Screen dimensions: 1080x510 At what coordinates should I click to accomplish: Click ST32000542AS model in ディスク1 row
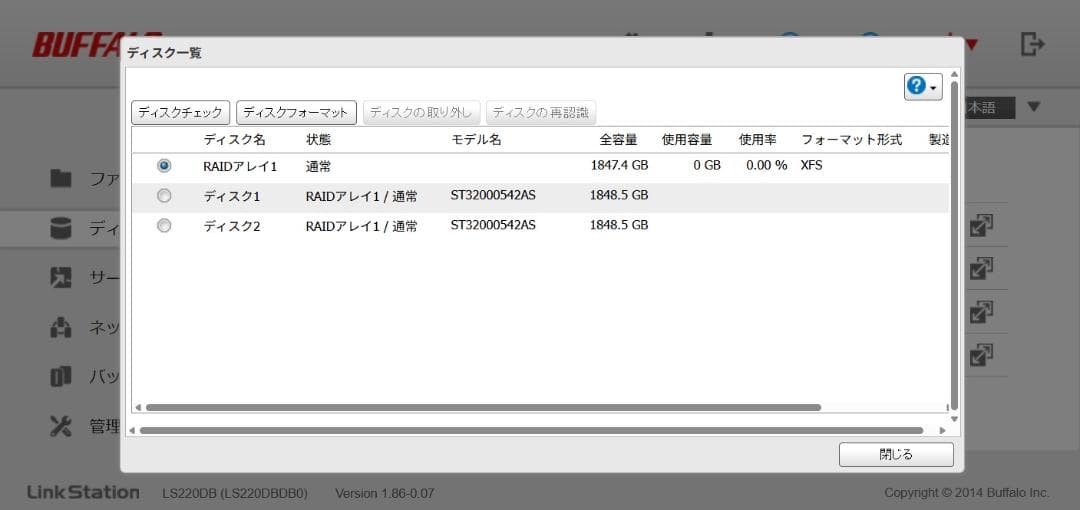(x=493, y=195)
